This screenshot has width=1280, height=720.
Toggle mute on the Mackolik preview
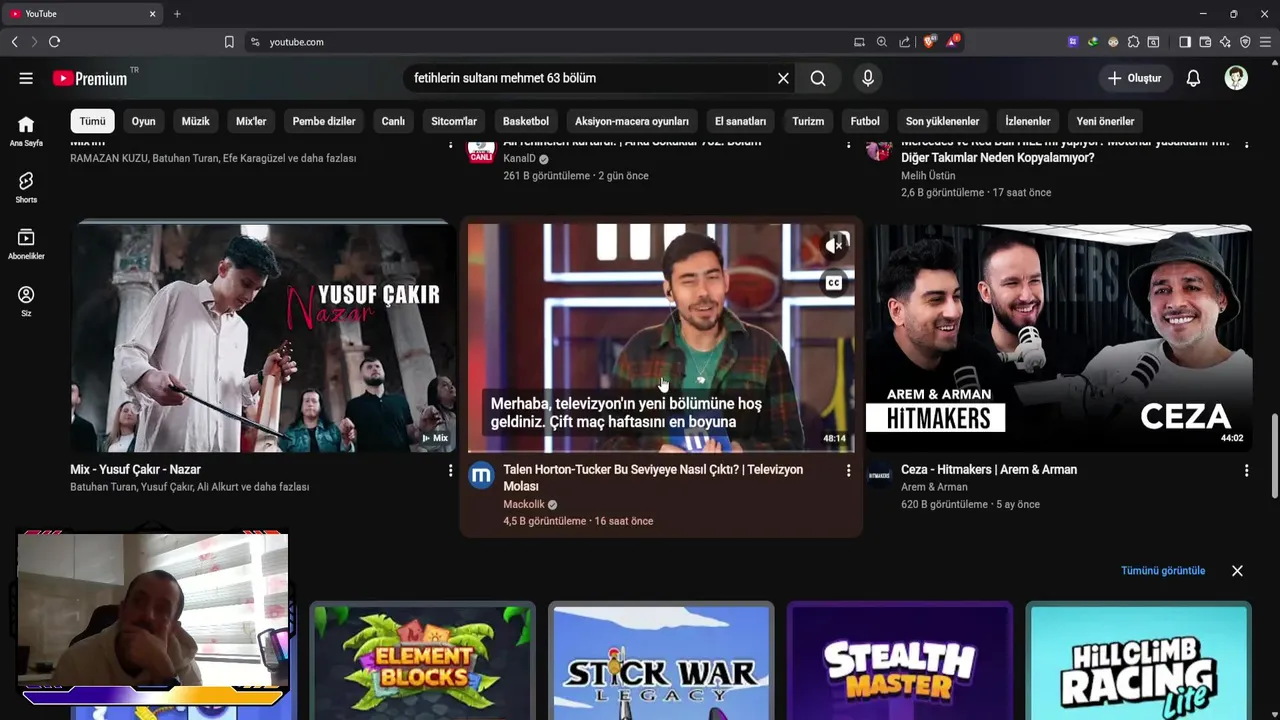(834, 245)
